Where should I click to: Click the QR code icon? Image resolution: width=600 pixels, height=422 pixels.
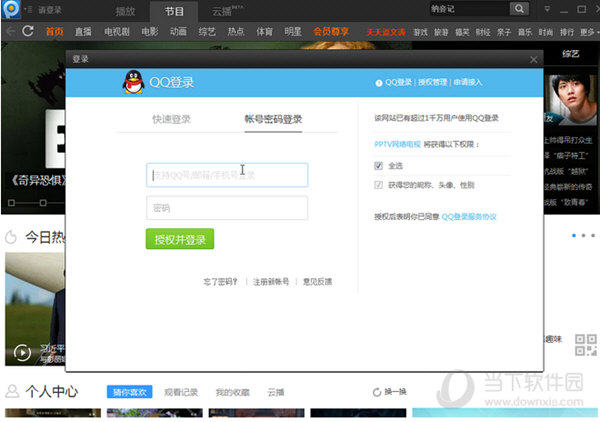tap(586, 345)
